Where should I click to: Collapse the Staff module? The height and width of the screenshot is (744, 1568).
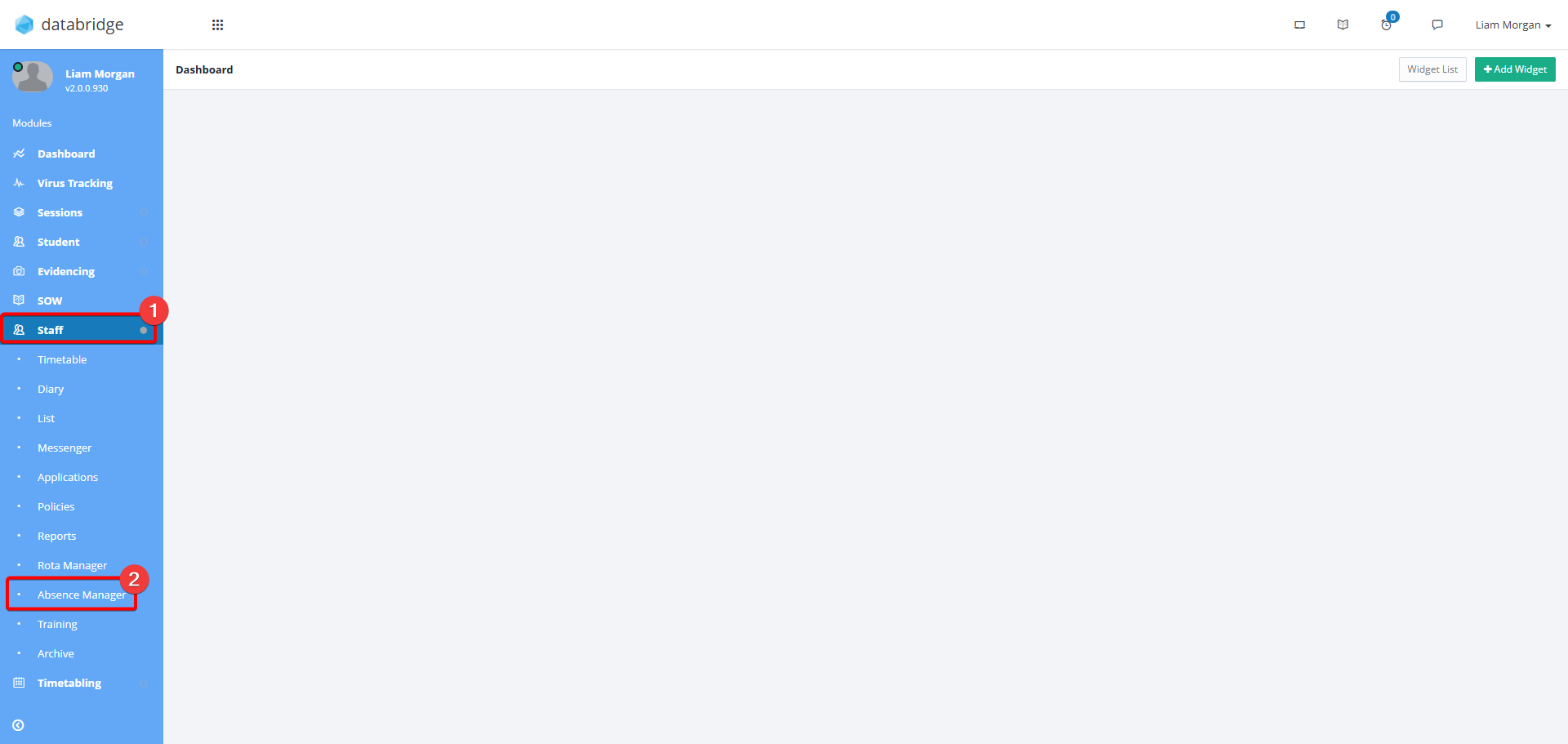click(81, 330)
